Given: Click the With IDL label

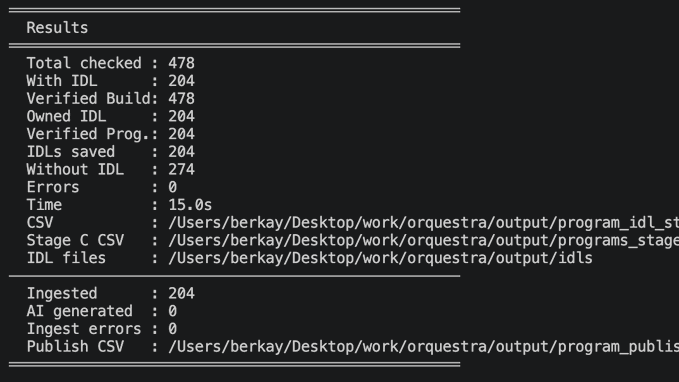Looking at the screenshot, I should pos(62,81).
